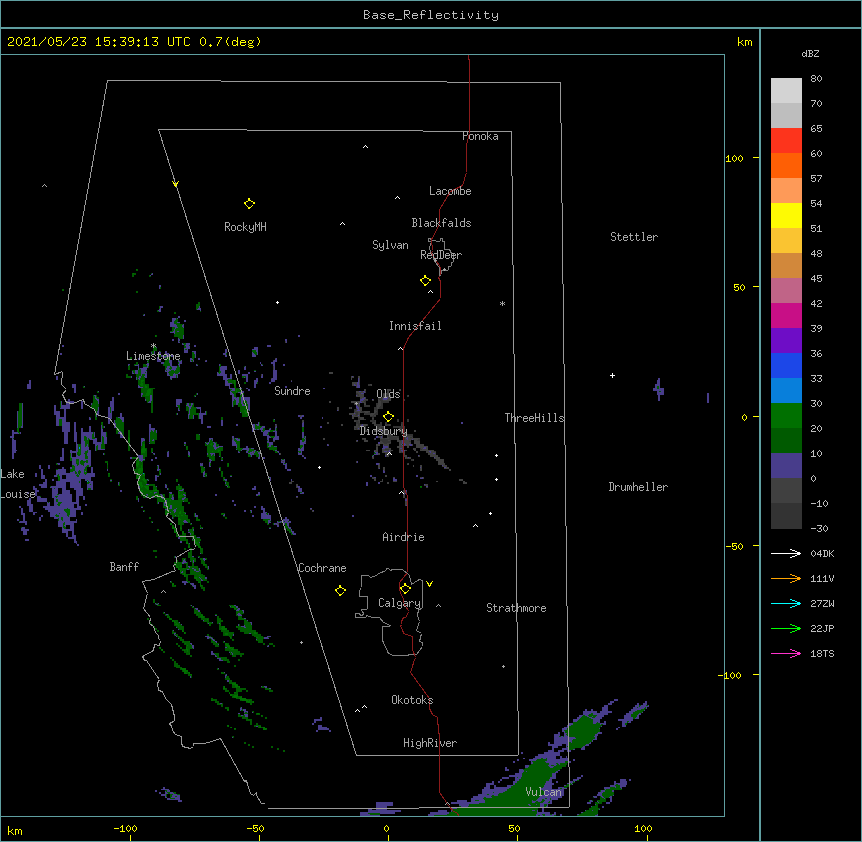Pick the purple 0-10 dBZ legend swatch
Viewport: 862px width, 842px height.
(786, 466)
